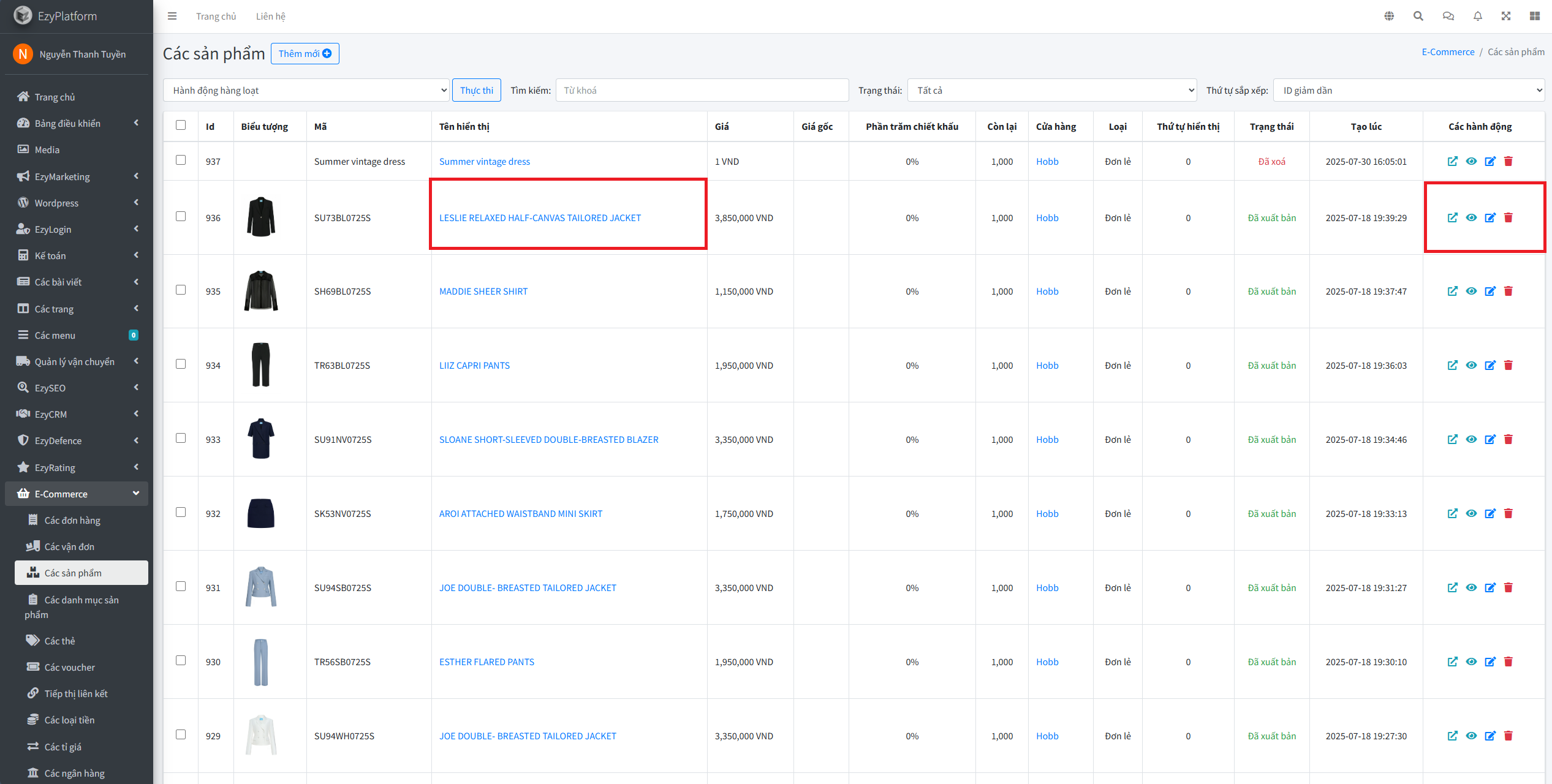
Task: Click the hamburger sidebar toggle icon
Action: click(x=172, y=17)
